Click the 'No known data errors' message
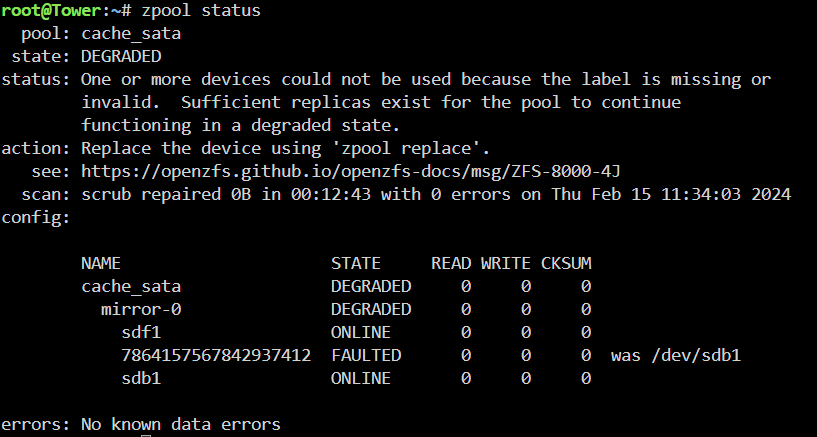 [x=181, y=424]
